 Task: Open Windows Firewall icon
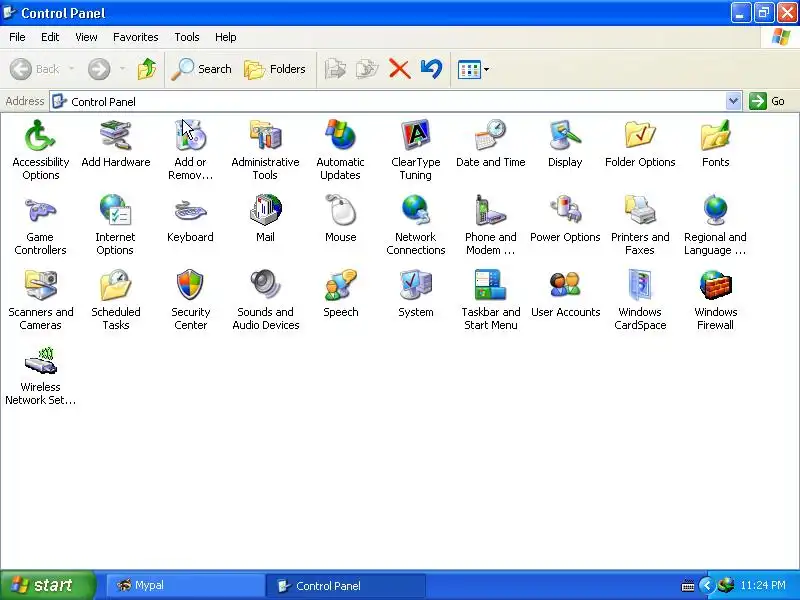coord(715,286)
